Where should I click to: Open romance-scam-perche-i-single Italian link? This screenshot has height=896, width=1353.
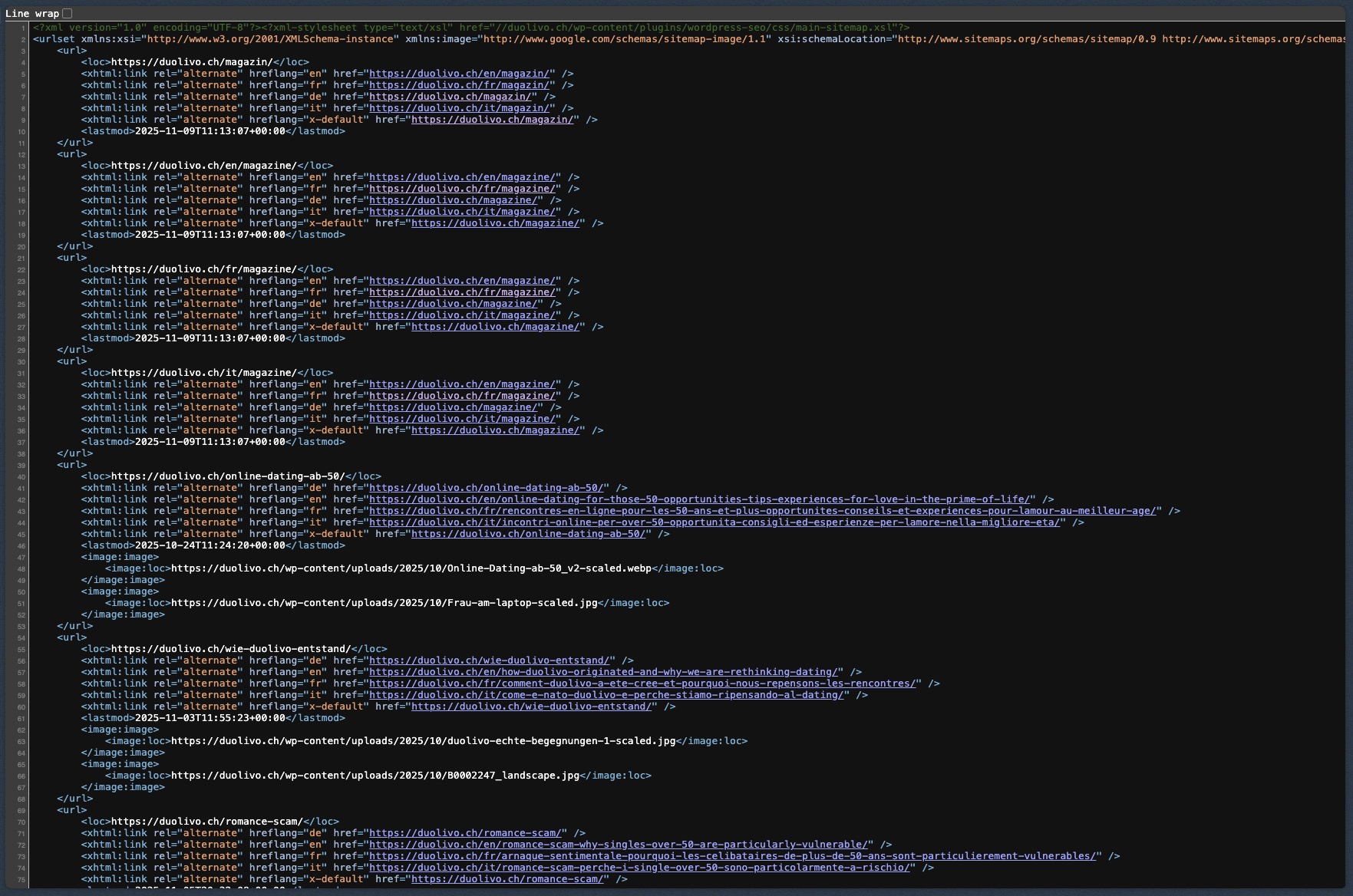coord(639,868)
